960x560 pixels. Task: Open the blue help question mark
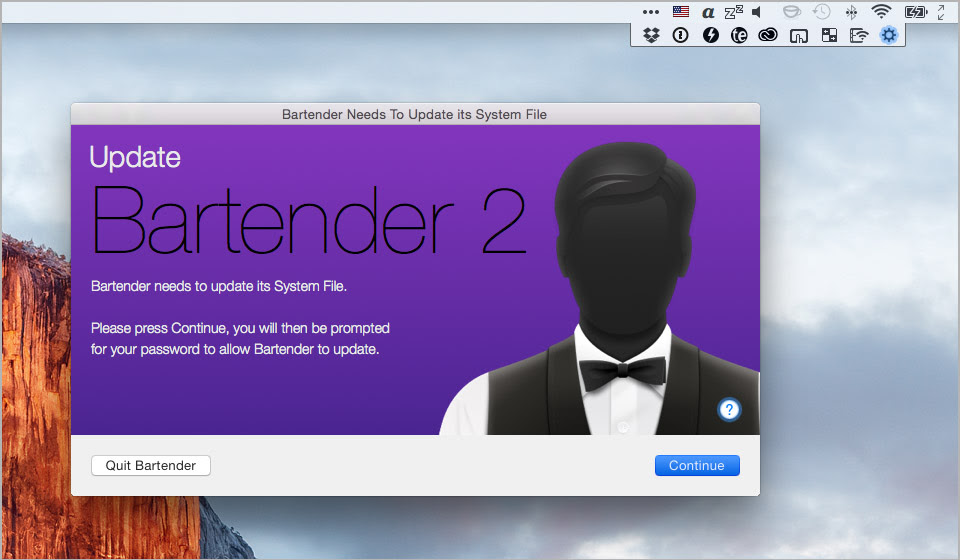(x=729, y=409)
